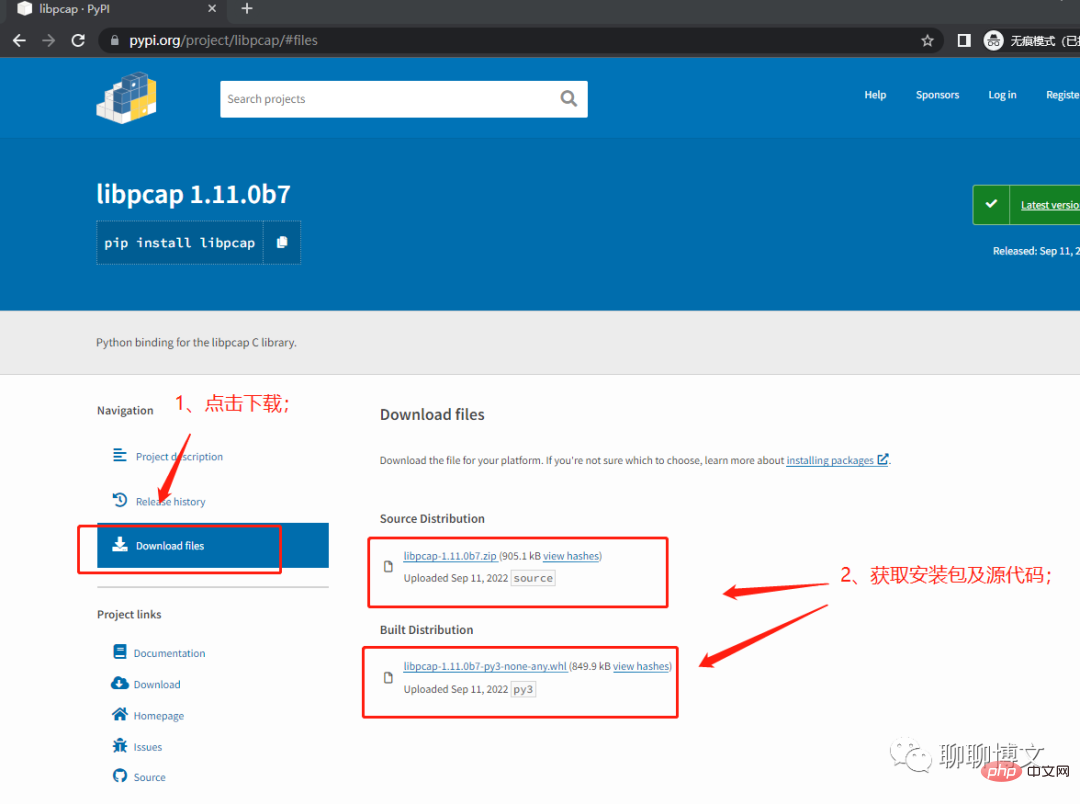Screen dimensions: 1080x804
Task: Download libpcap-1.11.0b7-py3-none-any.whl
Action: [485, 666]
